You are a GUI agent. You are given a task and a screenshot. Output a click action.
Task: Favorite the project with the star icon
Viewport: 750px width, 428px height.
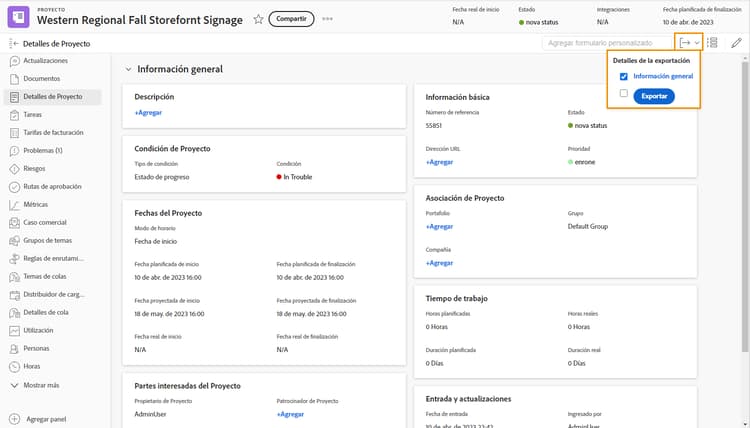click(x=258, y=19)
